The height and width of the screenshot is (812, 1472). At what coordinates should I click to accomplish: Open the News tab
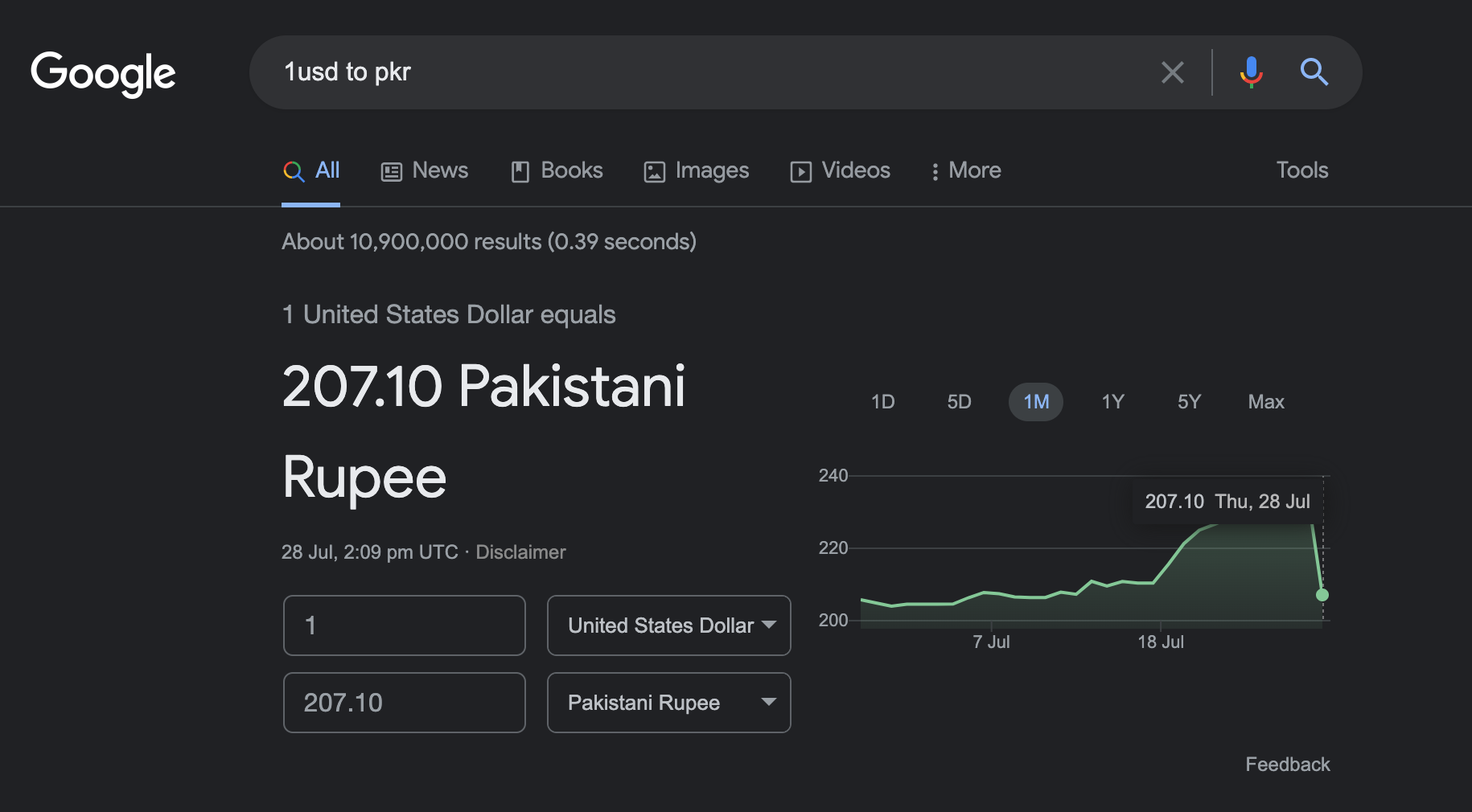click(424, 170)
